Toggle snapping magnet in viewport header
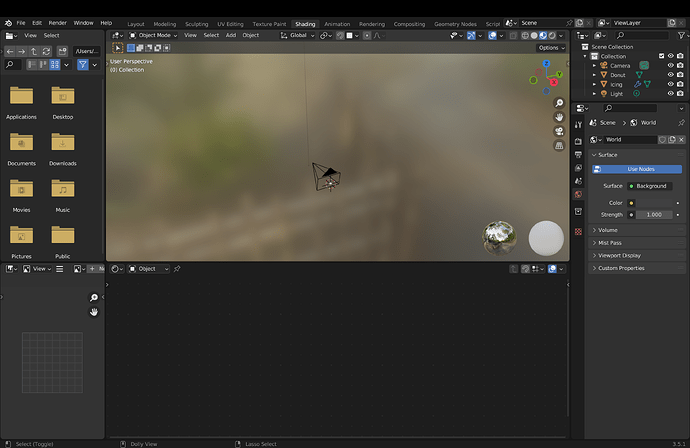The height and width of the screenshot is (448, 690). [x=340, y=36]
